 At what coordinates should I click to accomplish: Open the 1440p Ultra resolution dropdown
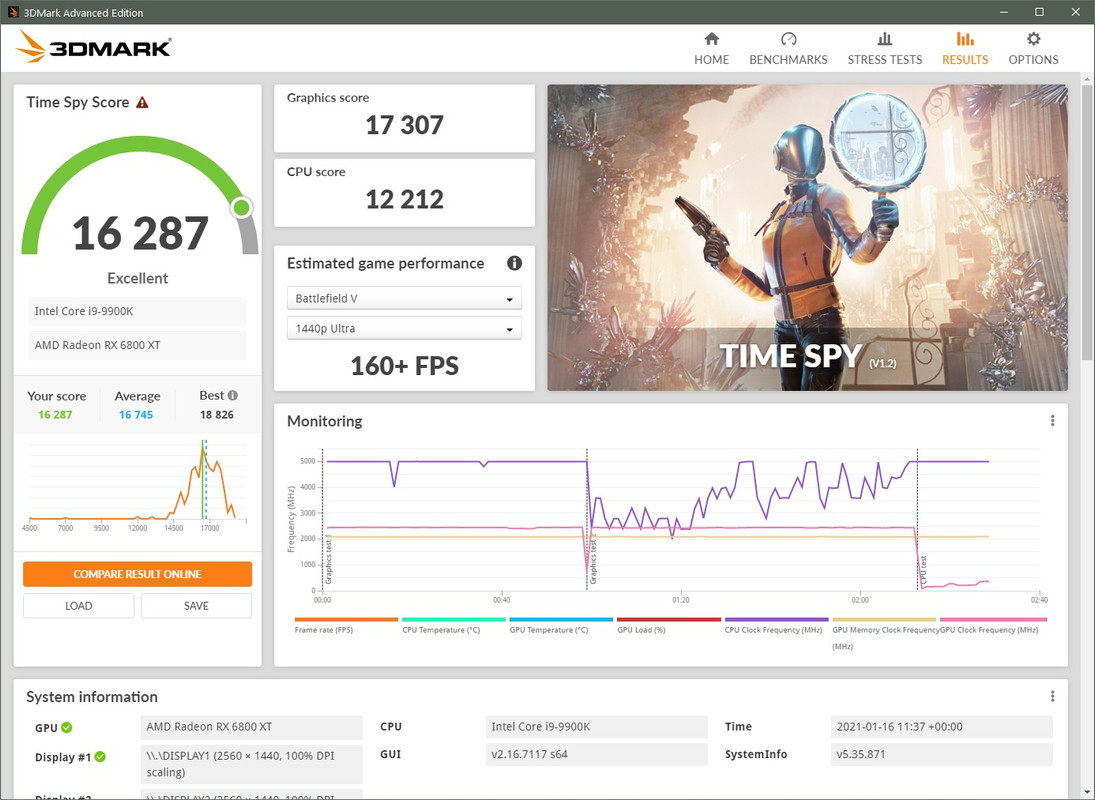click(x=404, y=328)
